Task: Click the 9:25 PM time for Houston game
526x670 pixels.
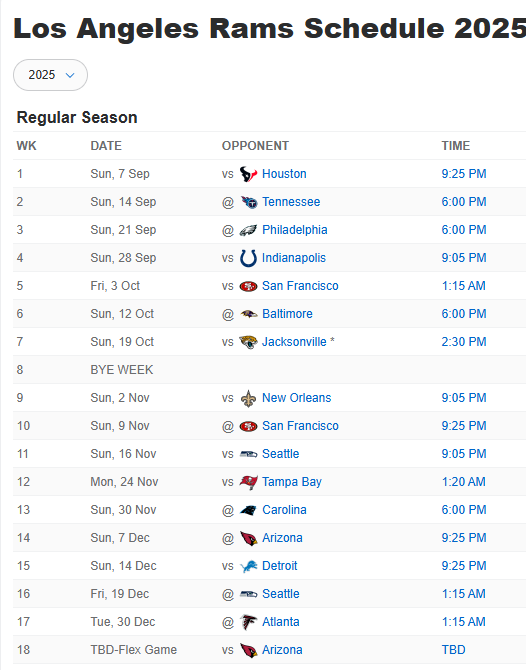Action: click(464, 174)
